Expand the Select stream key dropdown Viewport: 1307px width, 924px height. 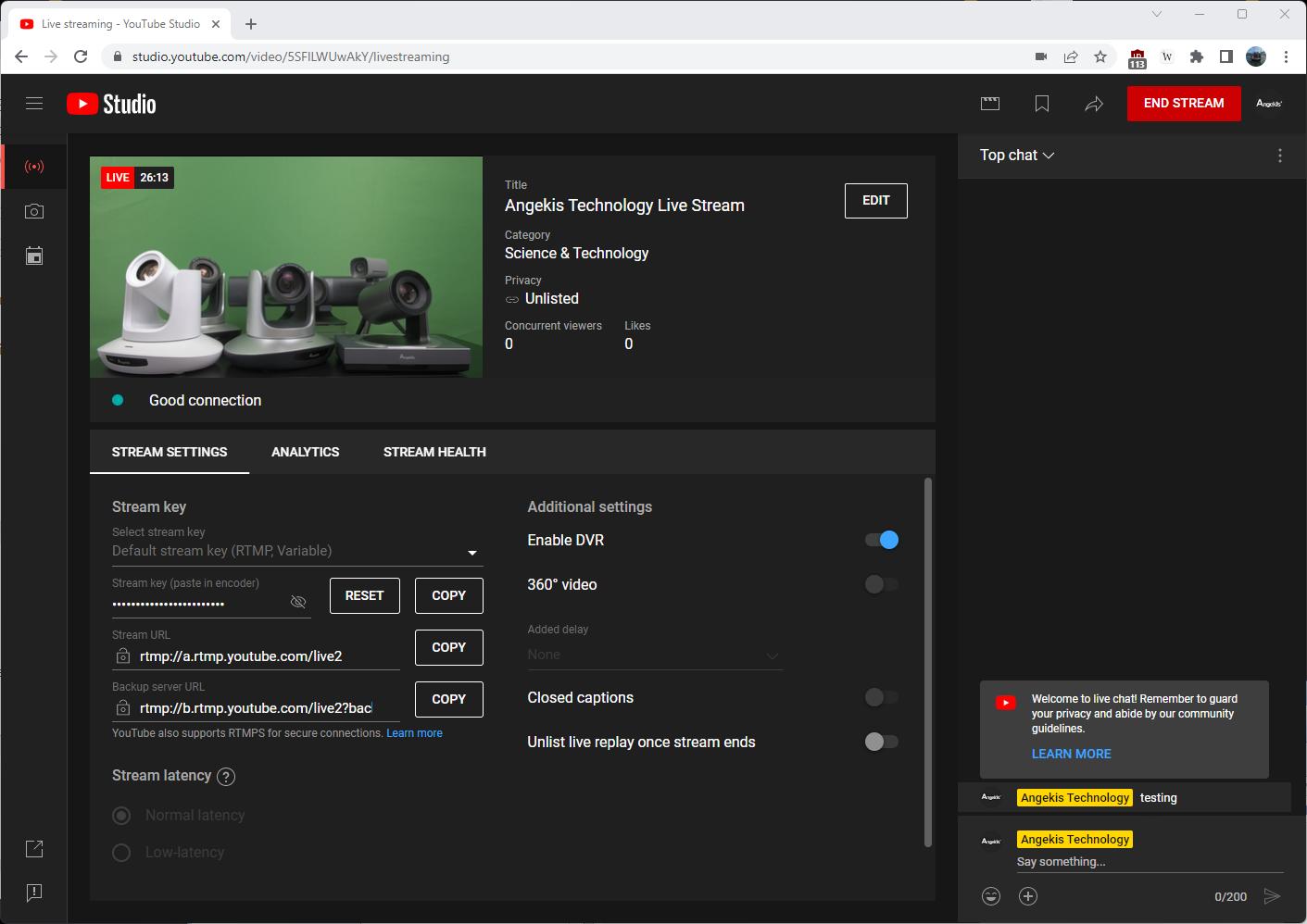point(472,551)
